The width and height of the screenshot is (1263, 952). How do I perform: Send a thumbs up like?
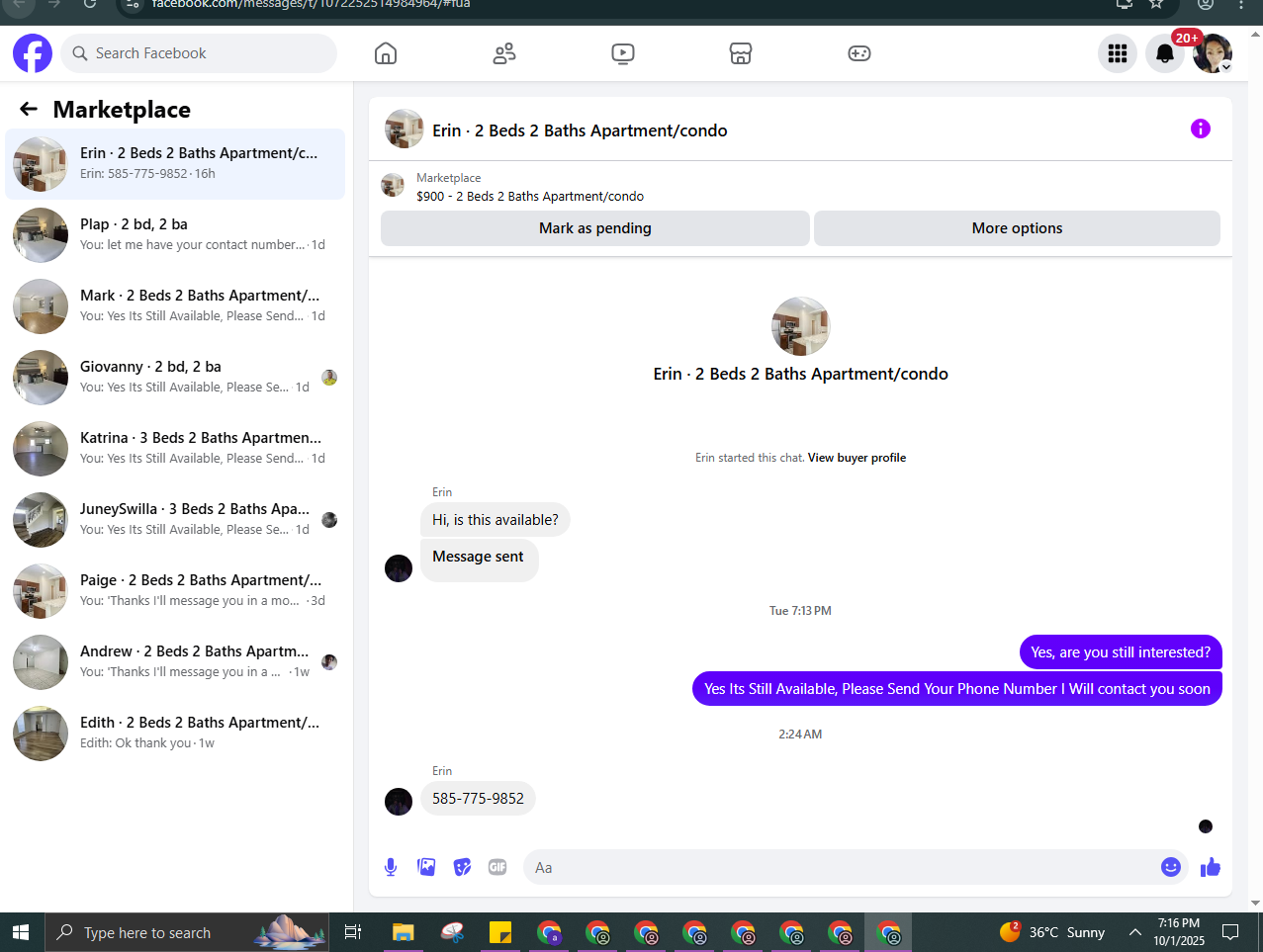pos(1211,867)
